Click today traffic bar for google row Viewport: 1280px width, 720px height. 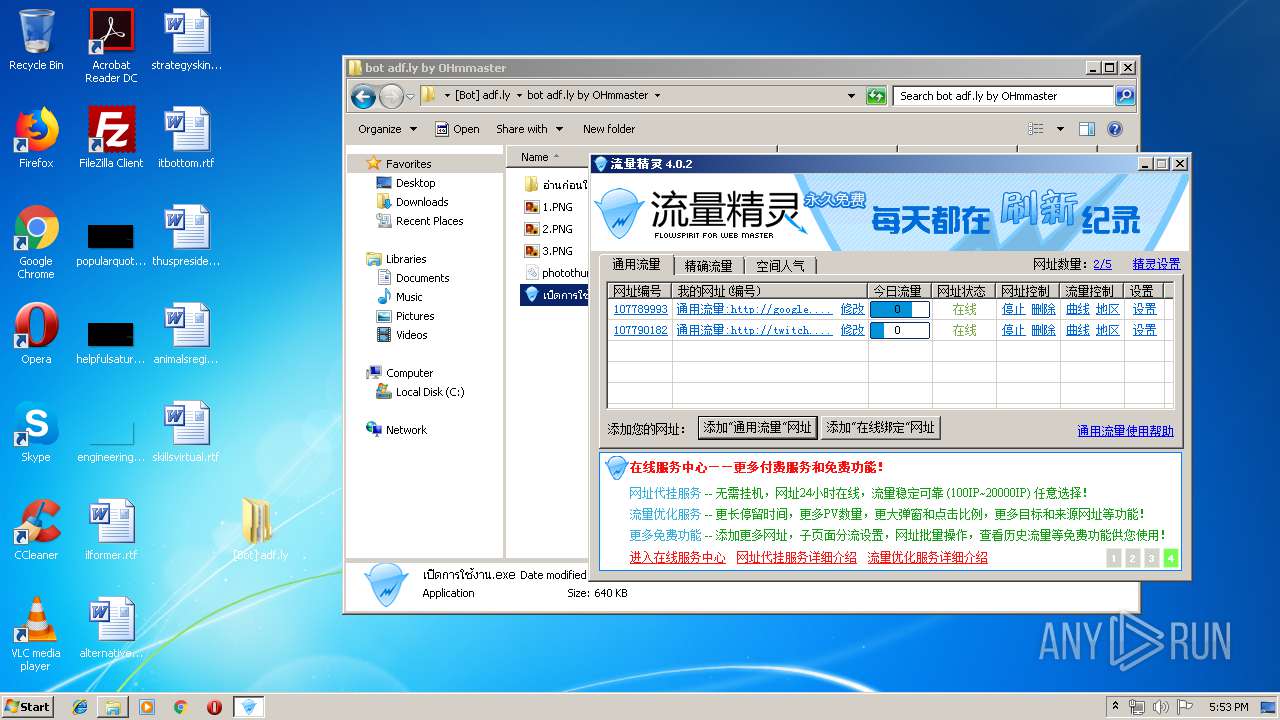point(899,310)
